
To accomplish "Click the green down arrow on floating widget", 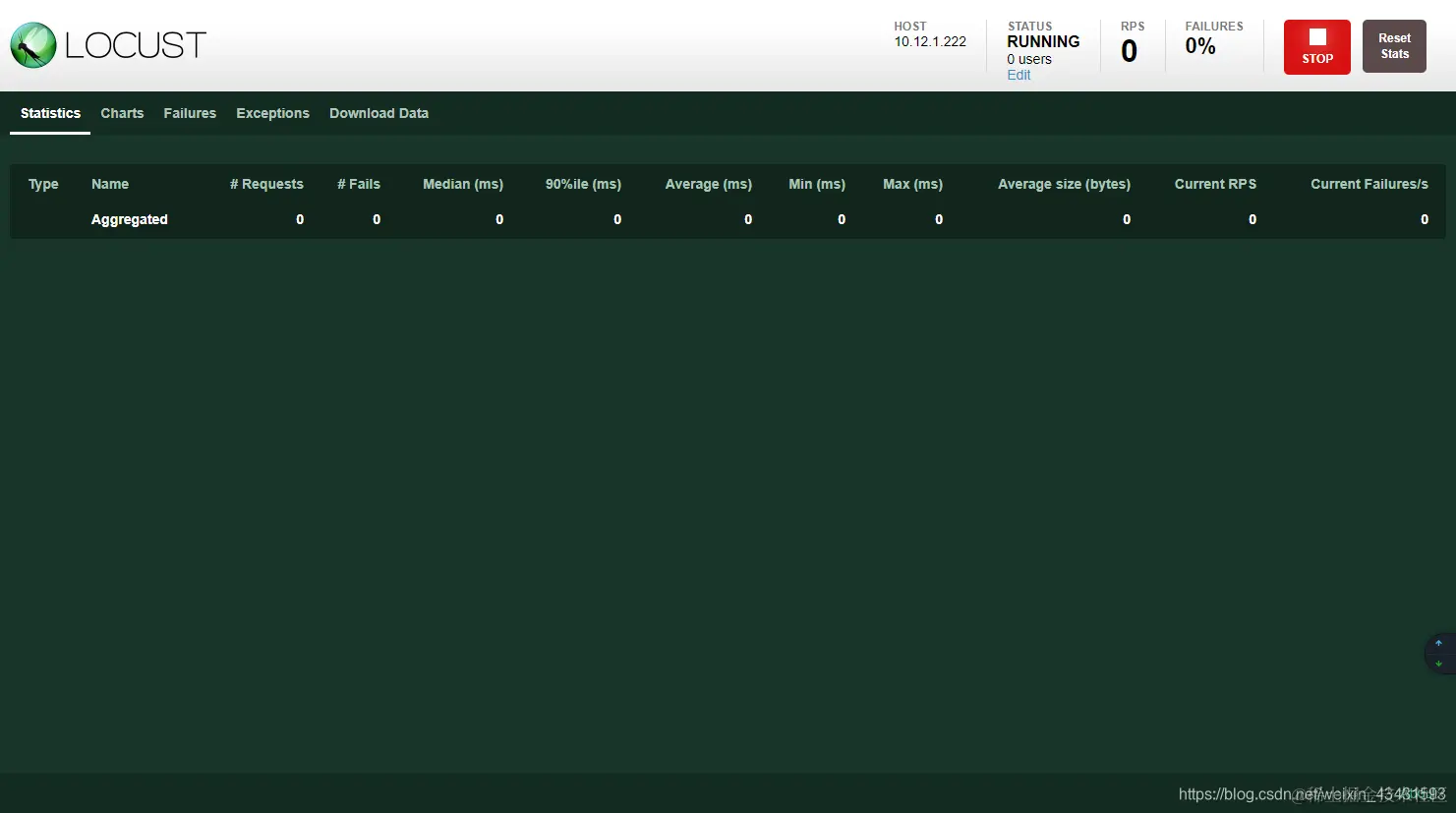I will [x=1438, y=665].
